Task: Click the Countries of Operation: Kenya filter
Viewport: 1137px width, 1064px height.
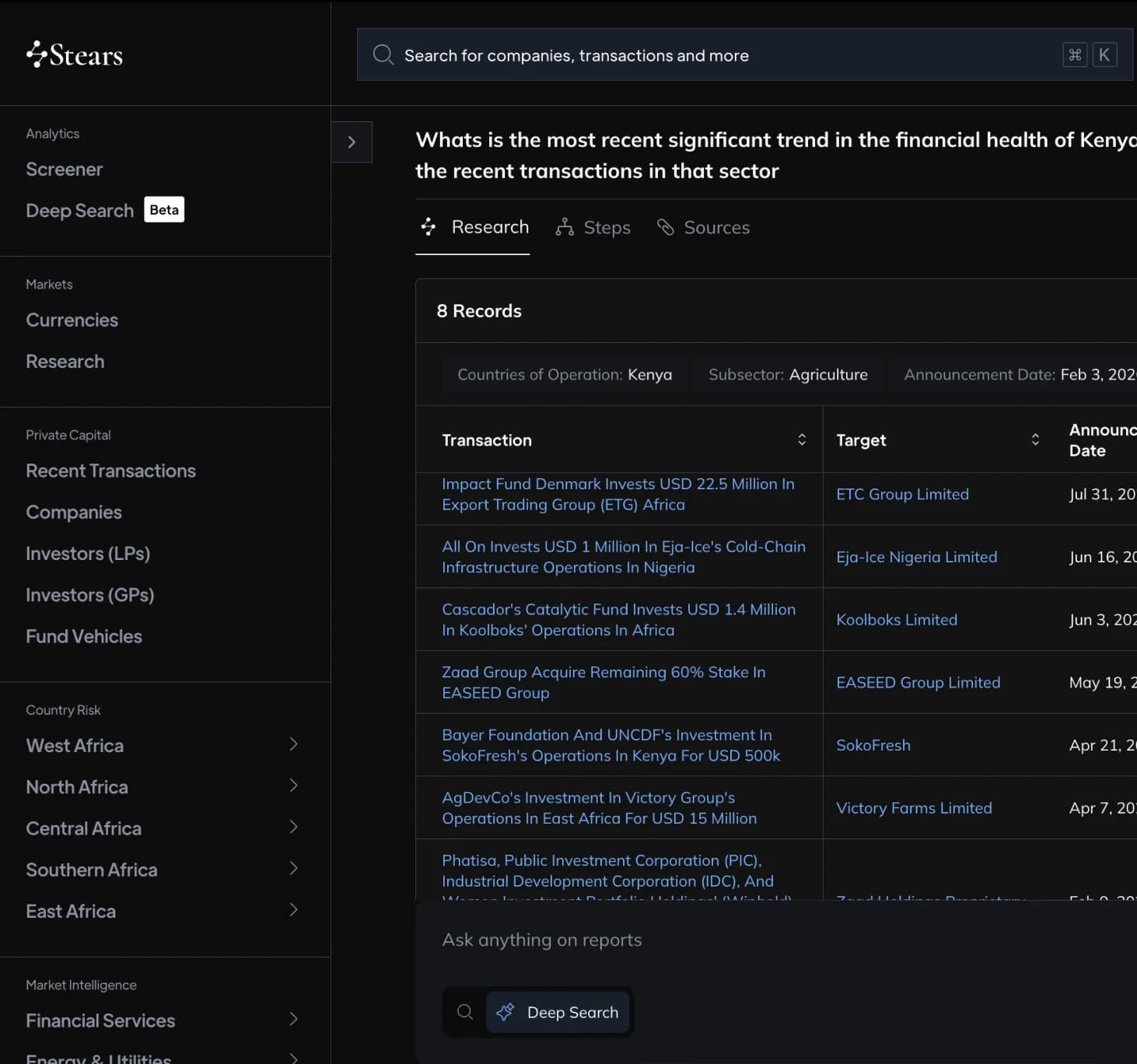Action: coord(565,375)
